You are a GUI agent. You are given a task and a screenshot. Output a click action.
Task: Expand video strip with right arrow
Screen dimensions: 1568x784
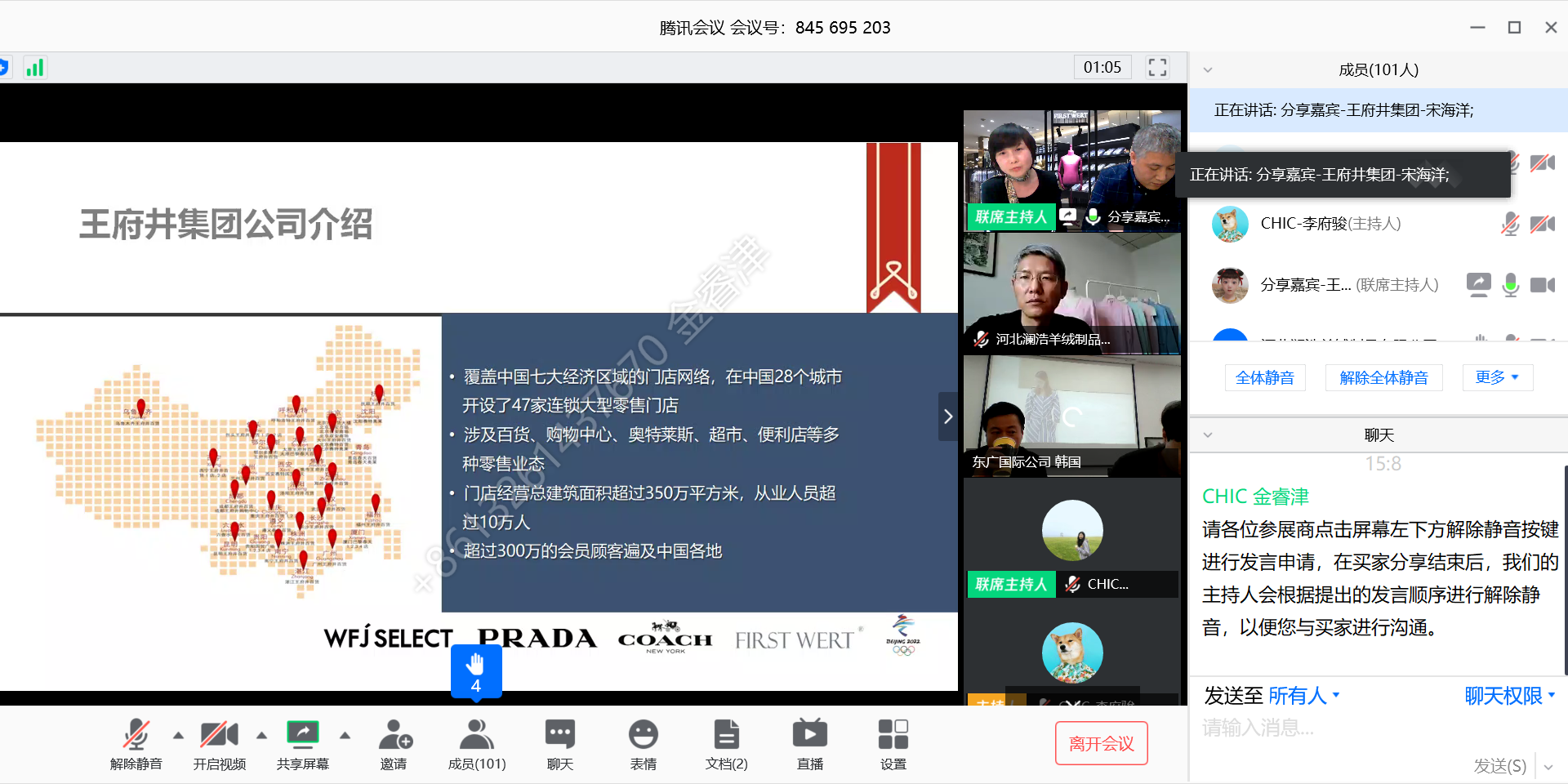tap(947, 416)
